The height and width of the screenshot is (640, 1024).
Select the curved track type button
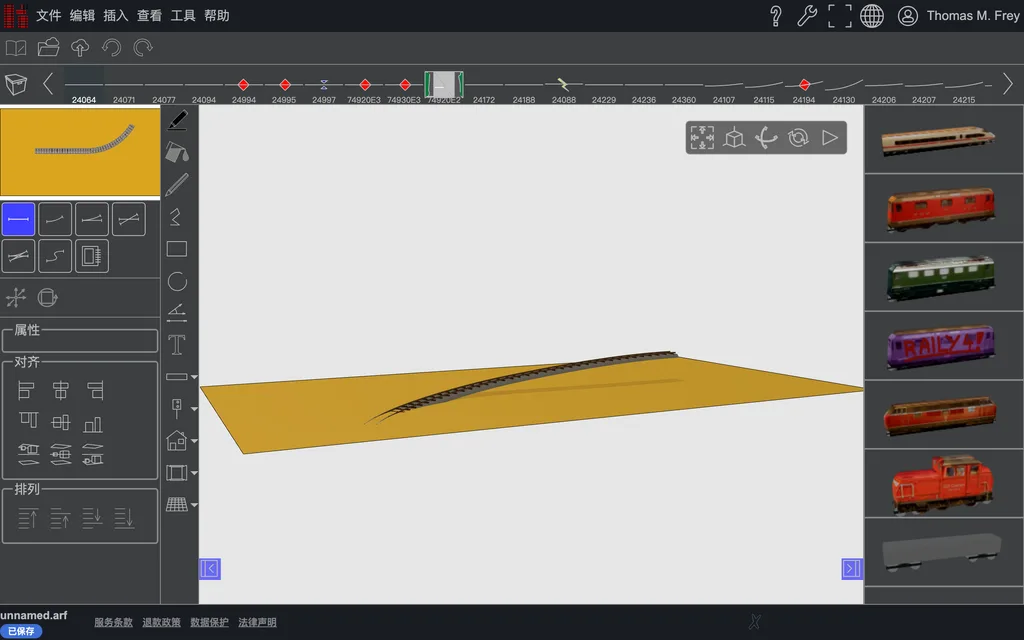[55, 219]
